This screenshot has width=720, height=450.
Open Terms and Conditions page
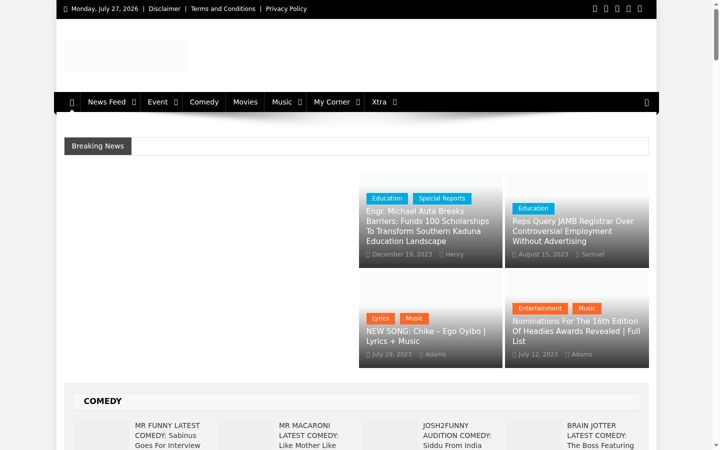coord(223,9)
